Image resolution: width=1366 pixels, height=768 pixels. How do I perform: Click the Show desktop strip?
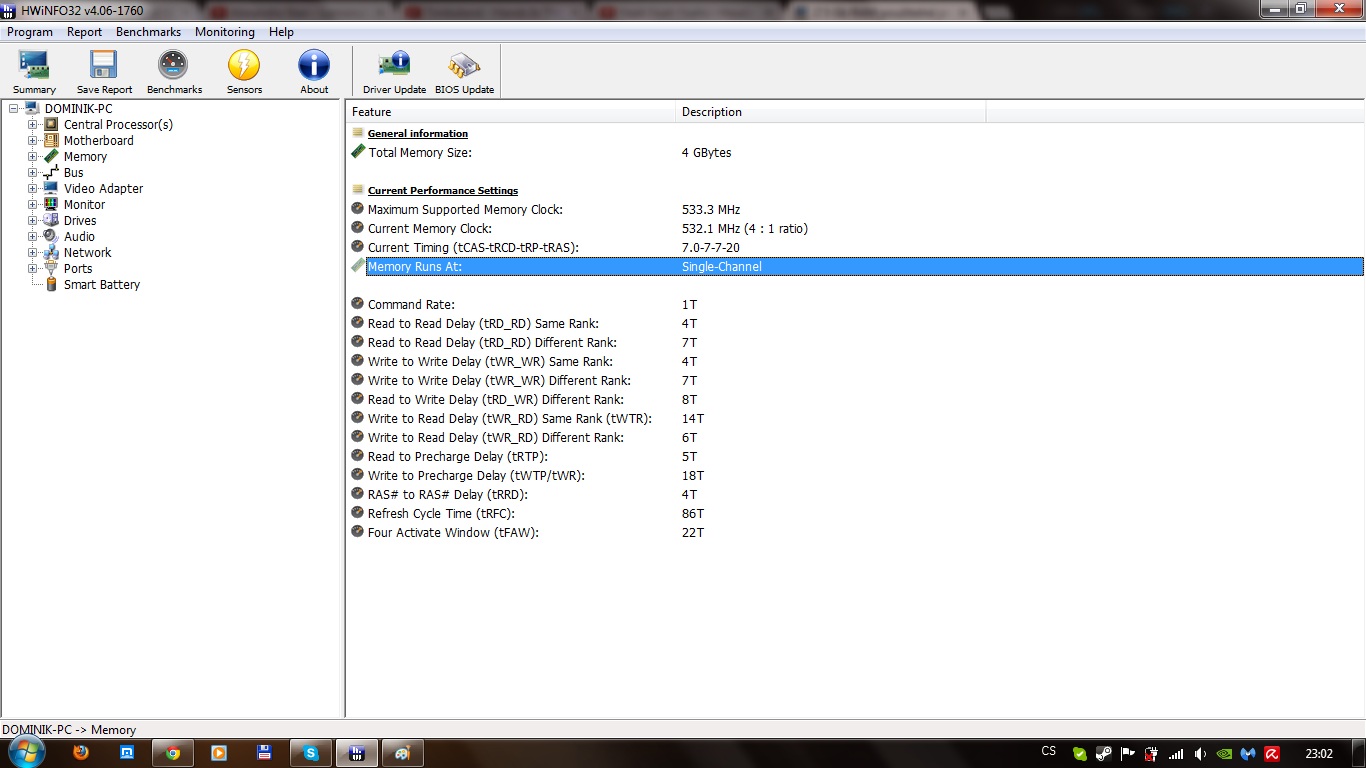pos(1359,753)
